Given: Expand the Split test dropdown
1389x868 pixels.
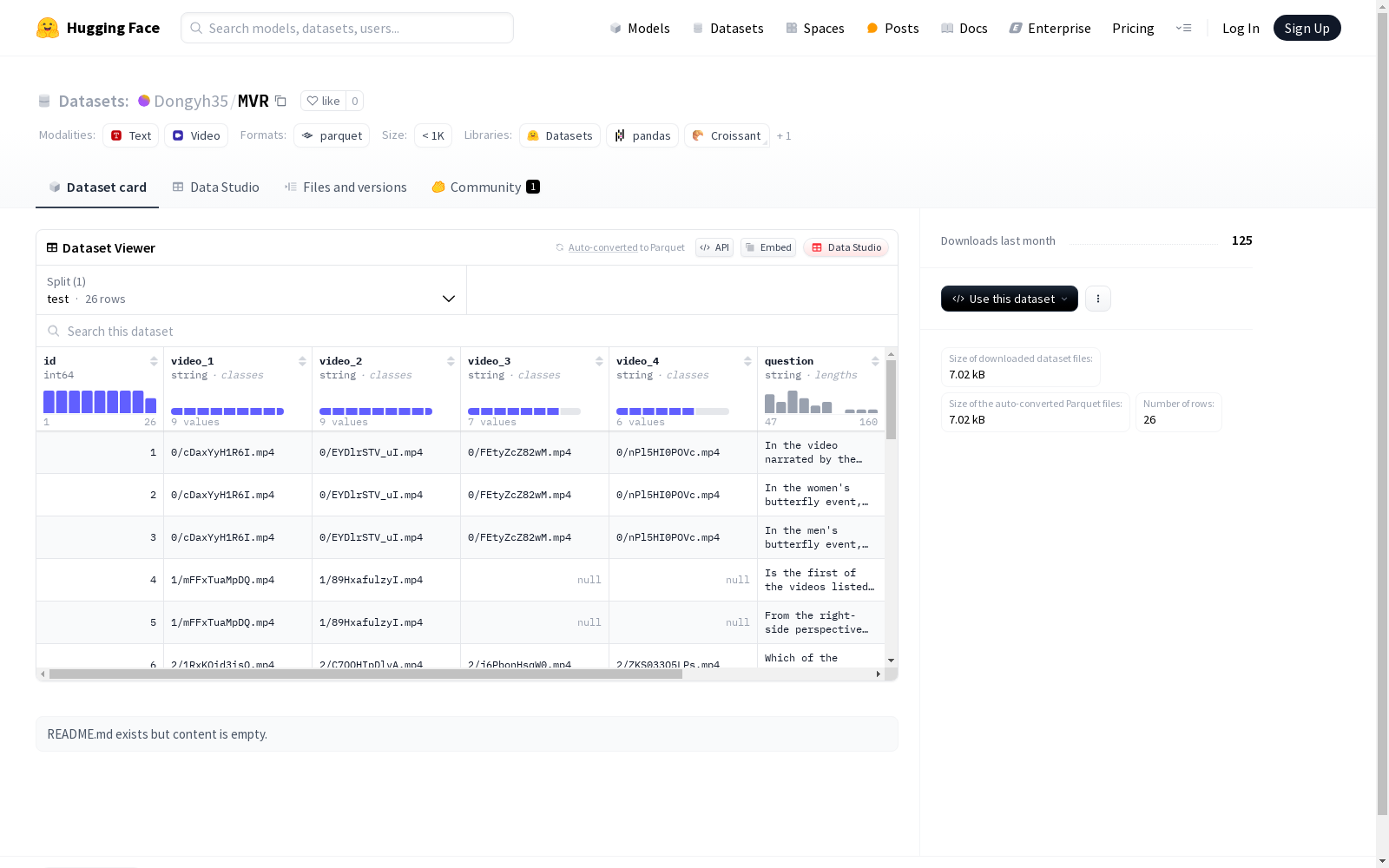Looking at the screenshot, I should (252, 290).
